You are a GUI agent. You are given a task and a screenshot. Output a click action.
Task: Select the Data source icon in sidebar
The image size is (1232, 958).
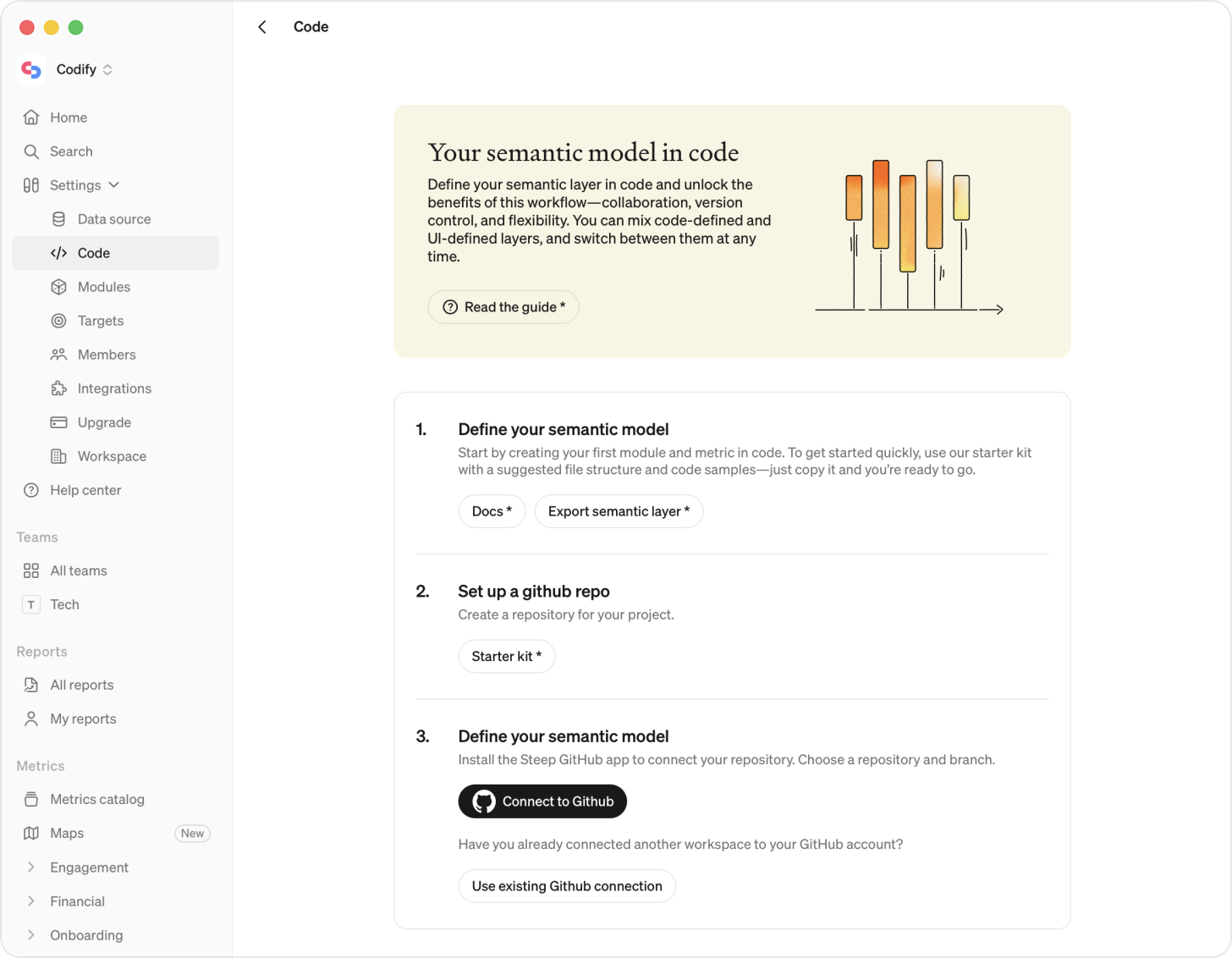pyautogui.click(x=58, y=218)
